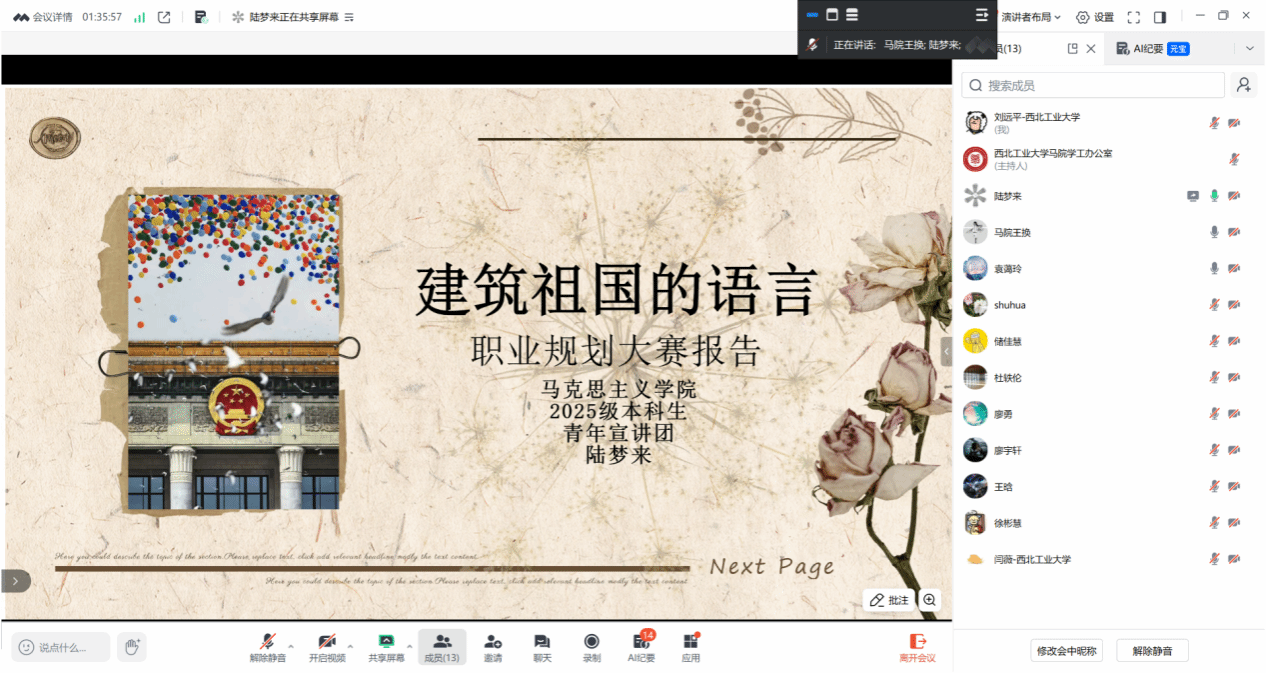
Task: Click the 搜索成员 search field
Action: coord(1093,85)
